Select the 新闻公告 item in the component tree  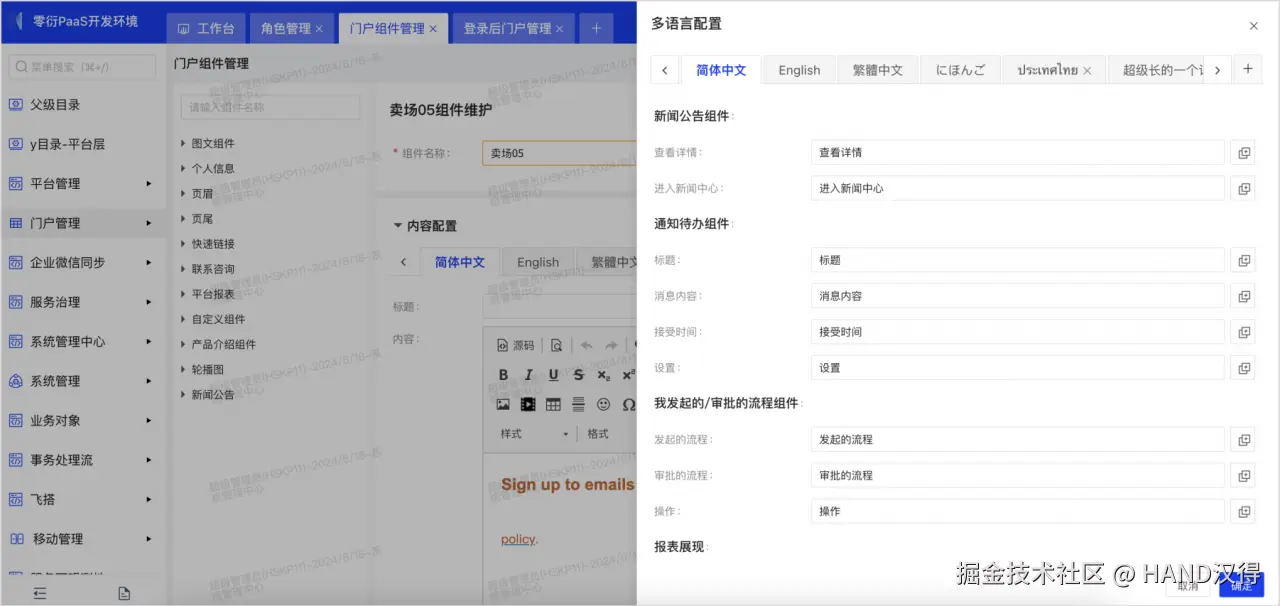(213, 395)
